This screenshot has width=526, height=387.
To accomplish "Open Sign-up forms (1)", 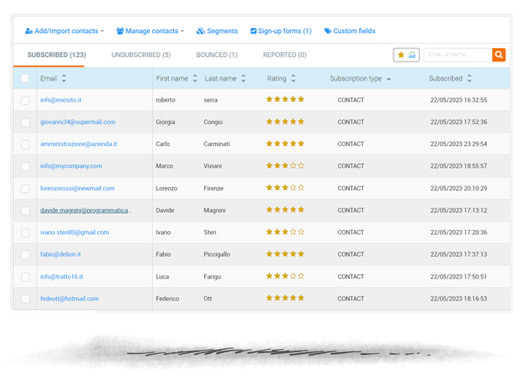I will click(281, 31).
